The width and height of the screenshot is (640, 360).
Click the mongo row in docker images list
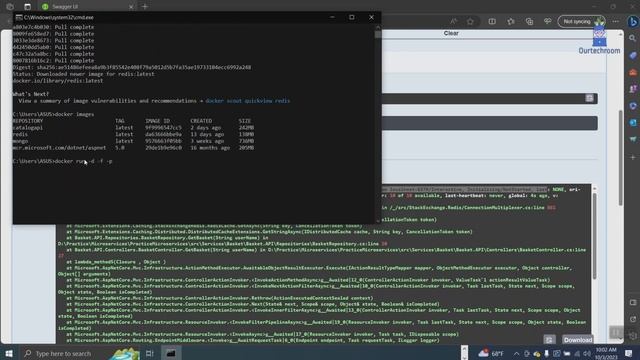(x=133, y=141)
